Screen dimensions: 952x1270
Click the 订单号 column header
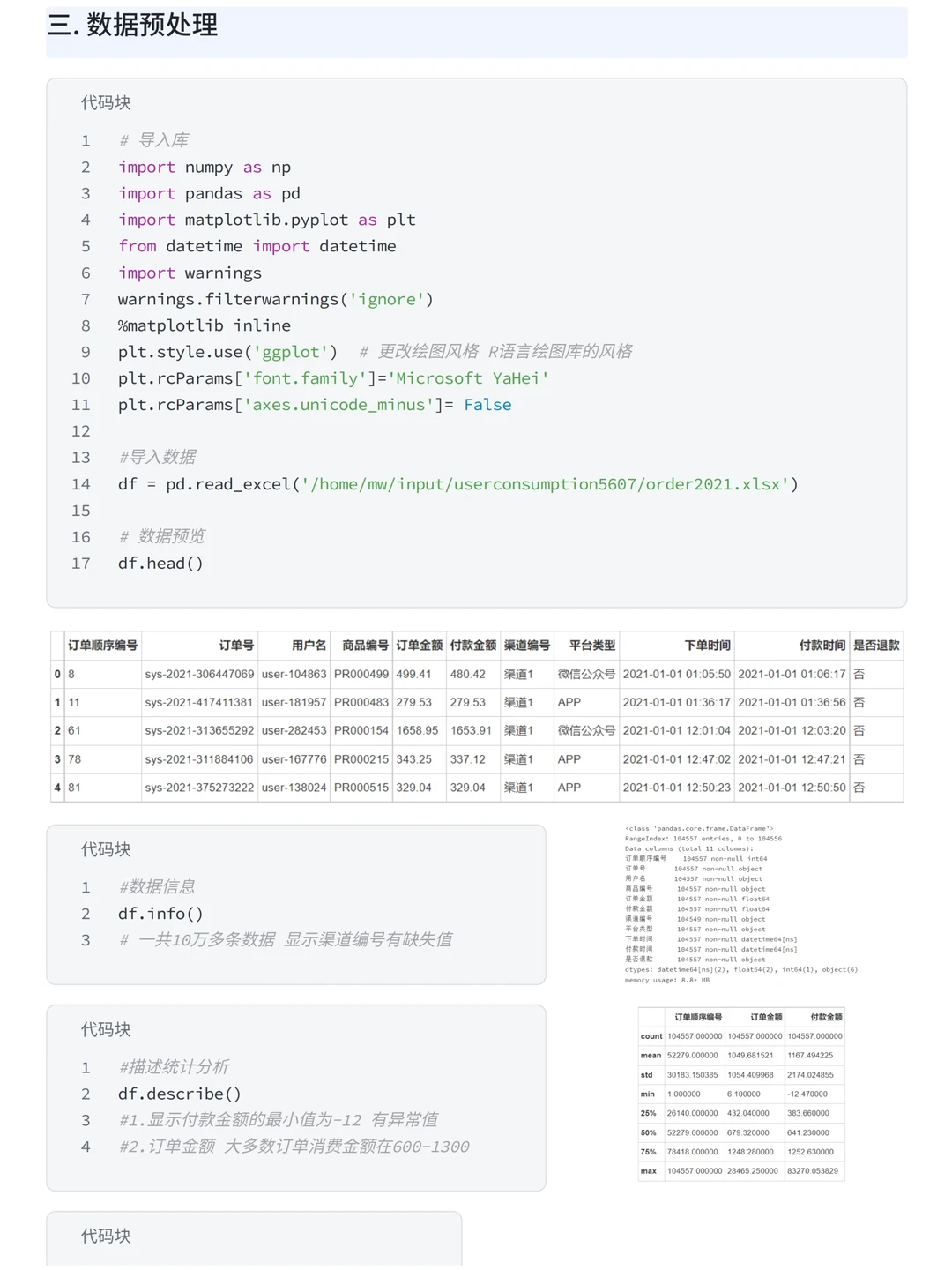tap(236, 645)
